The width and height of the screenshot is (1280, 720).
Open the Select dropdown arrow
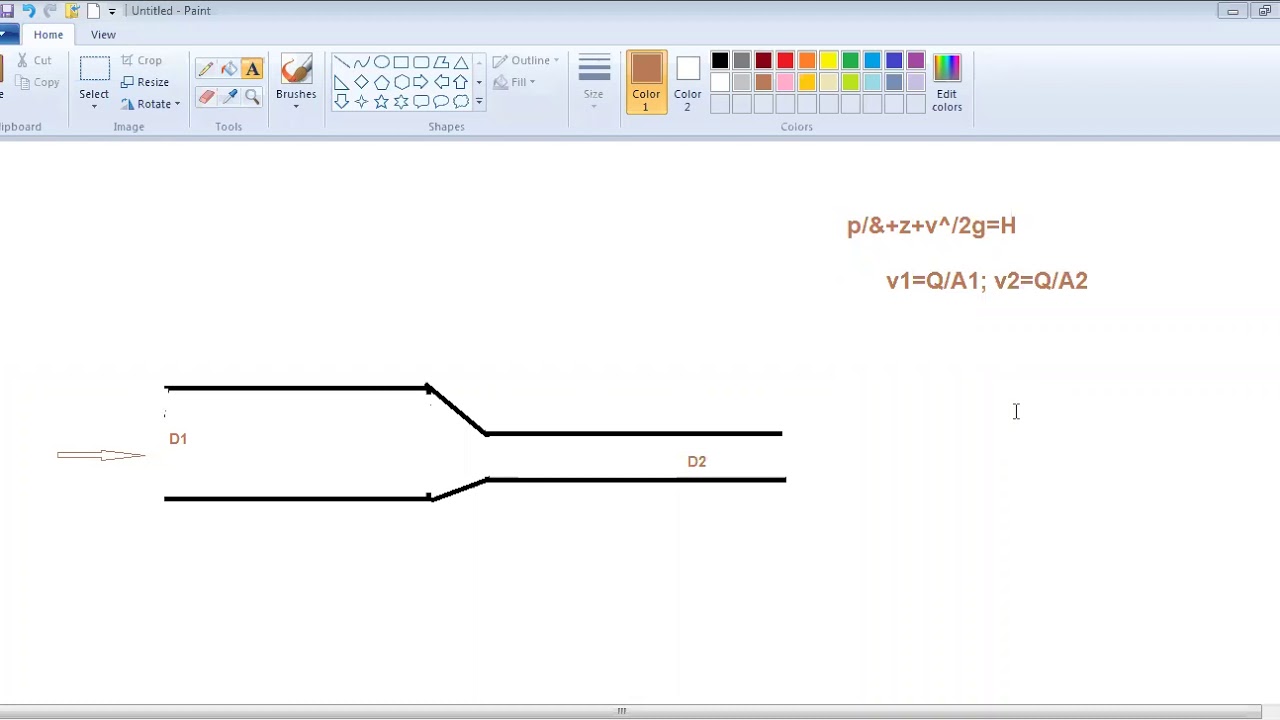point(94,106)
